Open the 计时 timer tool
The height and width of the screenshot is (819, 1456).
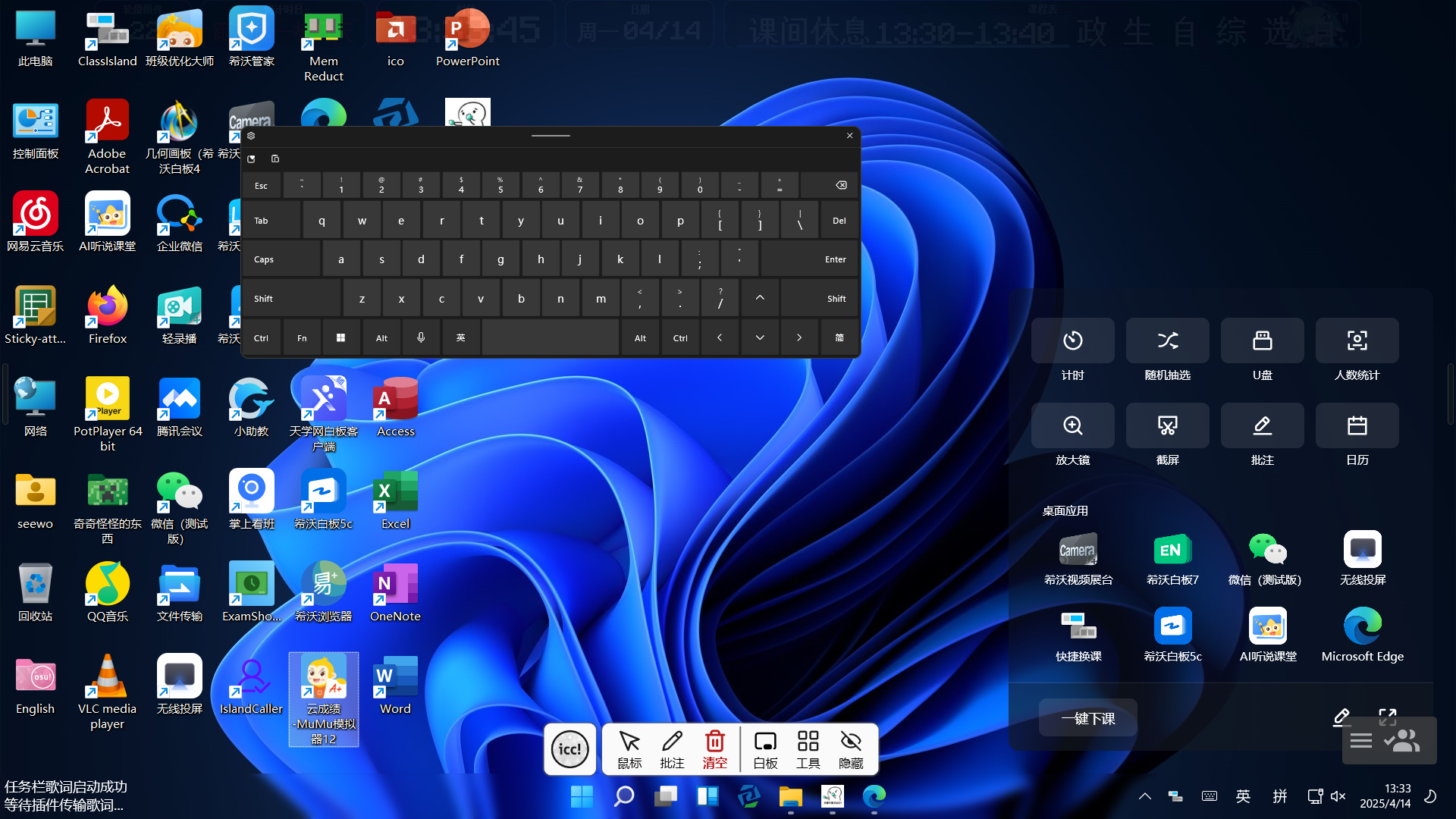[x=1072, y=341]
